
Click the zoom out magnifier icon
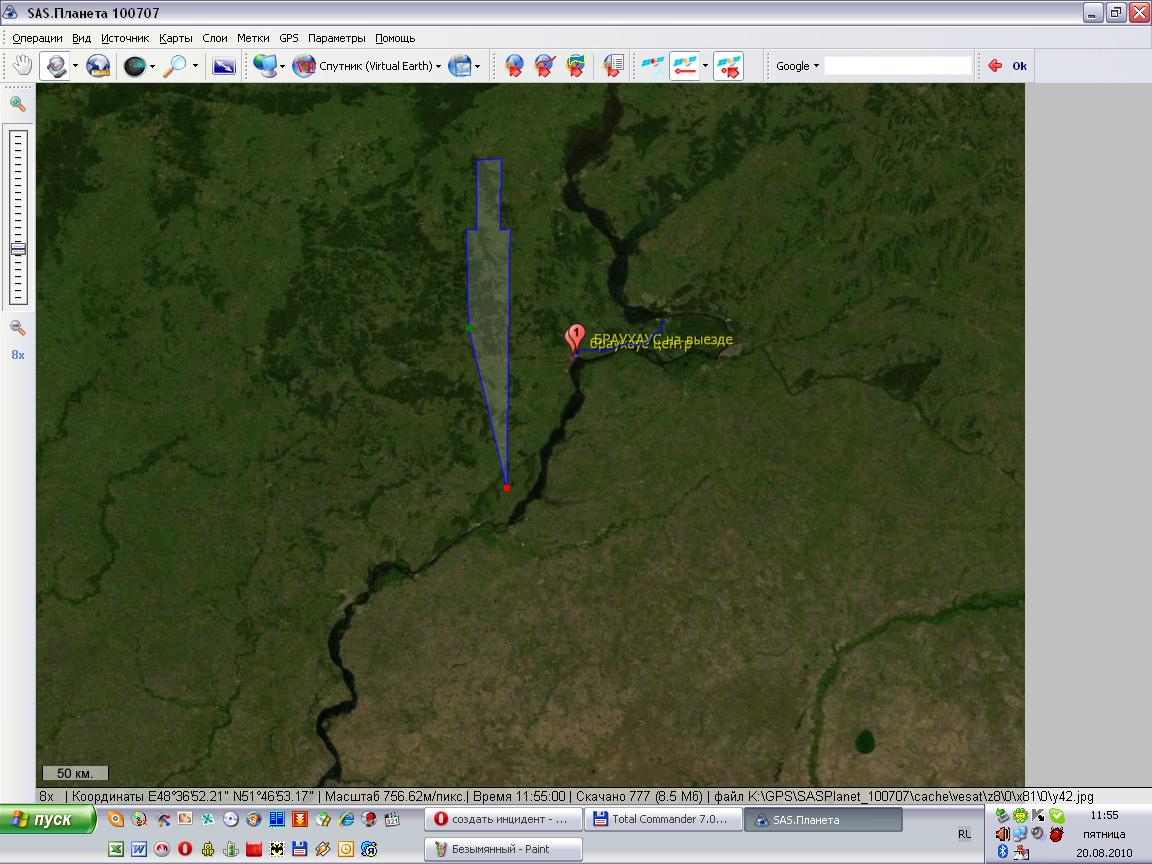[18, 328]
